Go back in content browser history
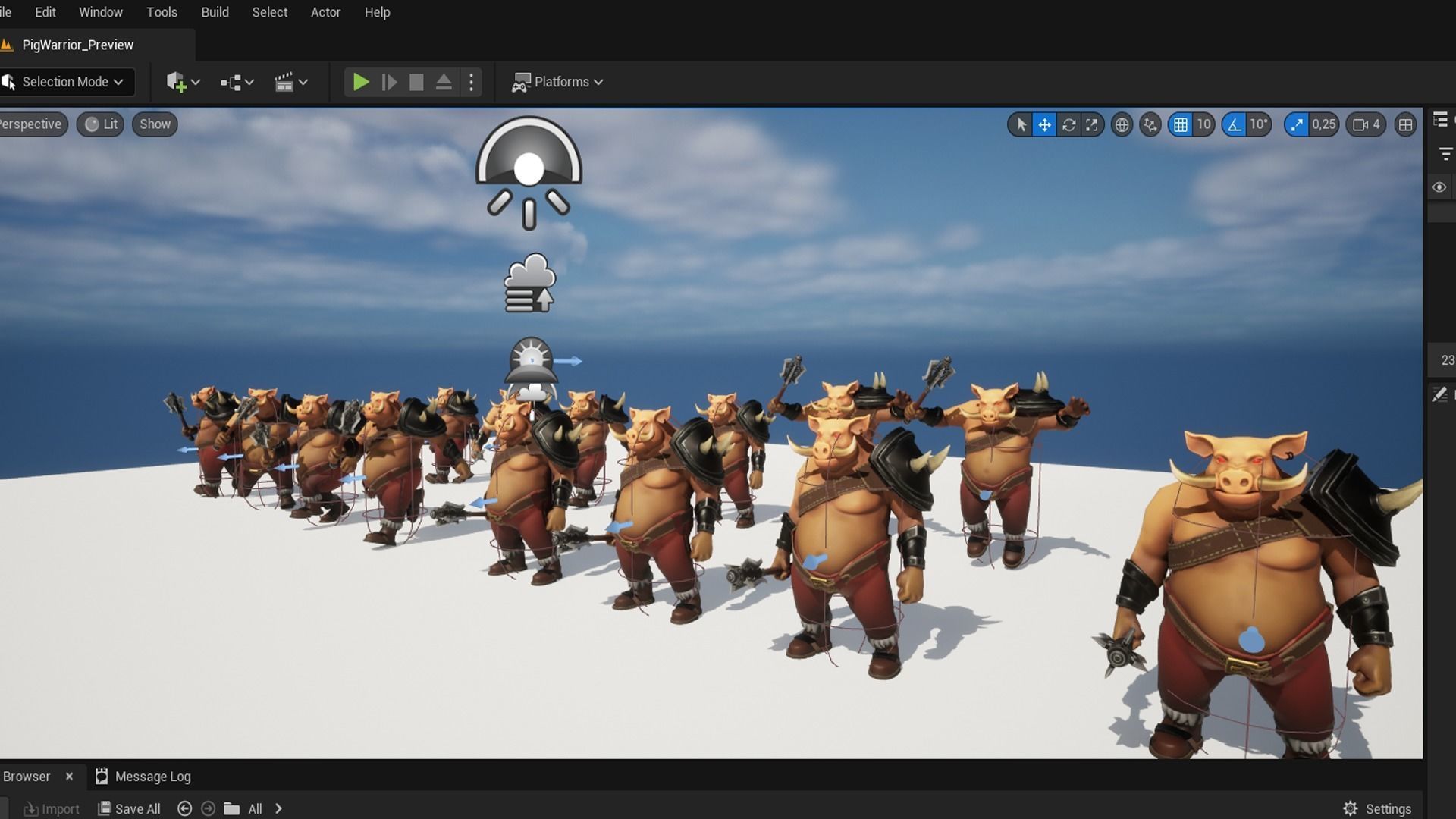 pyautogui.click(x=184, y=809)
